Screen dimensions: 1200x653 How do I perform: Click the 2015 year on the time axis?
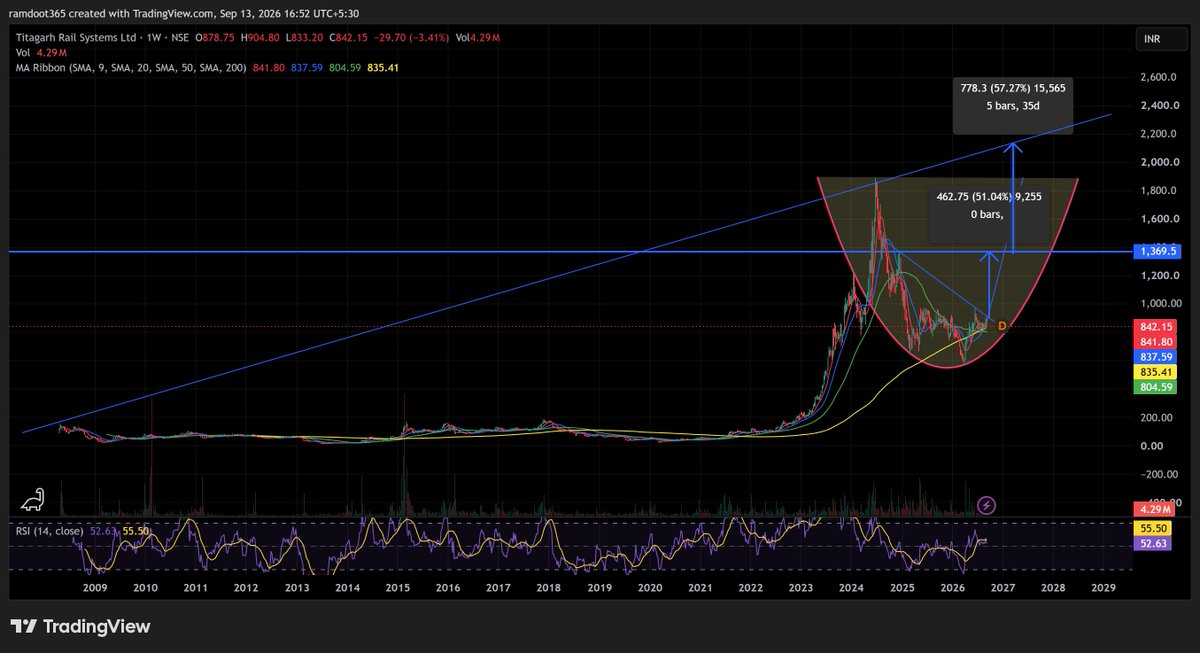[x=397, y=589]
